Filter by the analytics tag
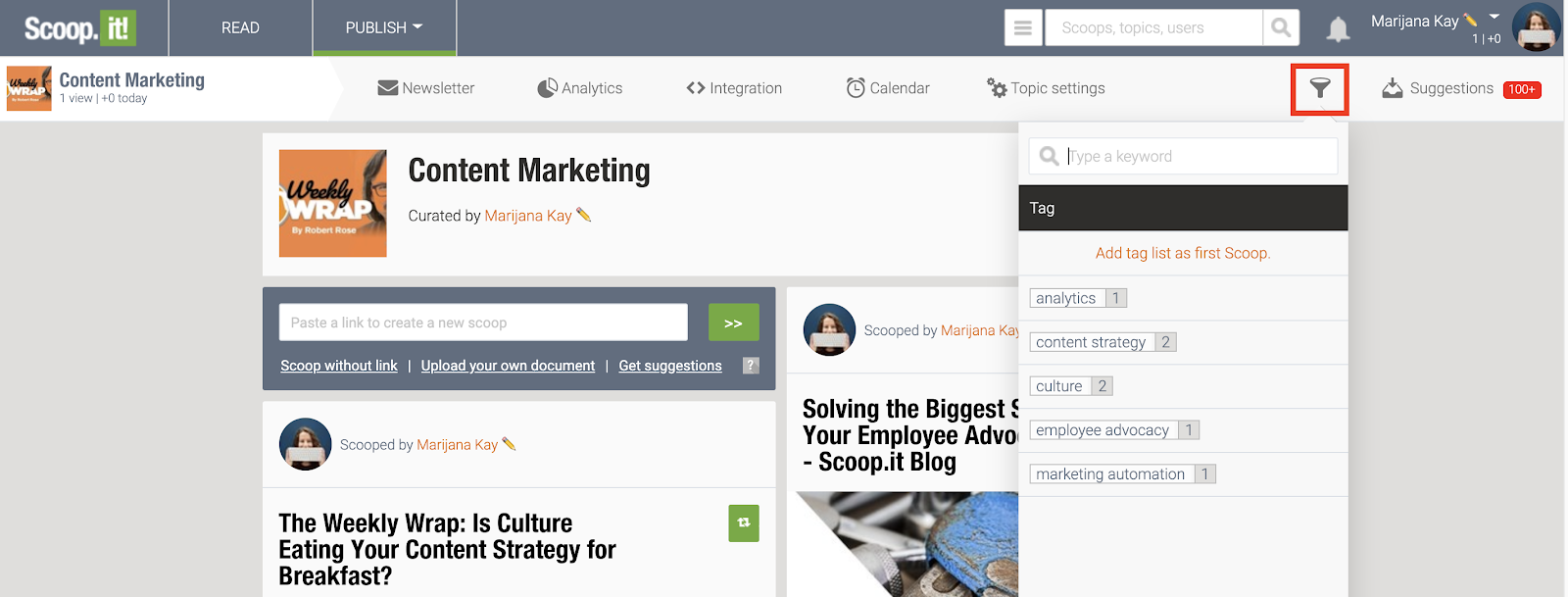1568x597 pixels. pyautogui.click(x=1078, y=298)
